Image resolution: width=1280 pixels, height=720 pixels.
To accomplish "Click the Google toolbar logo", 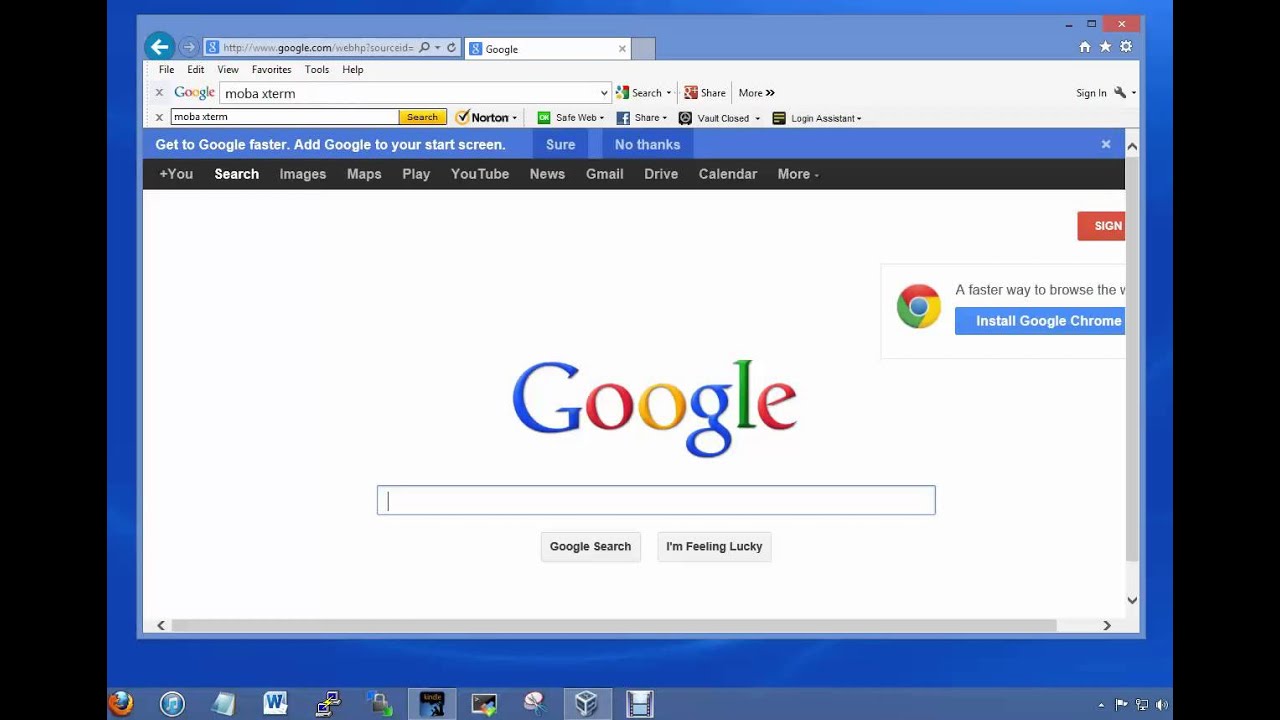I will pos(194,92).
